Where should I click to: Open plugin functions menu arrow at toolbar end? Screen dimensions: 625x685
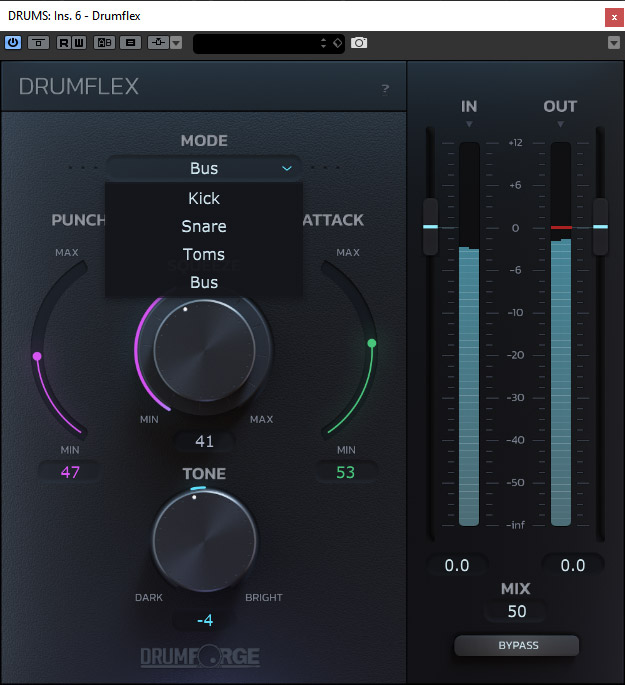point(614,43)
